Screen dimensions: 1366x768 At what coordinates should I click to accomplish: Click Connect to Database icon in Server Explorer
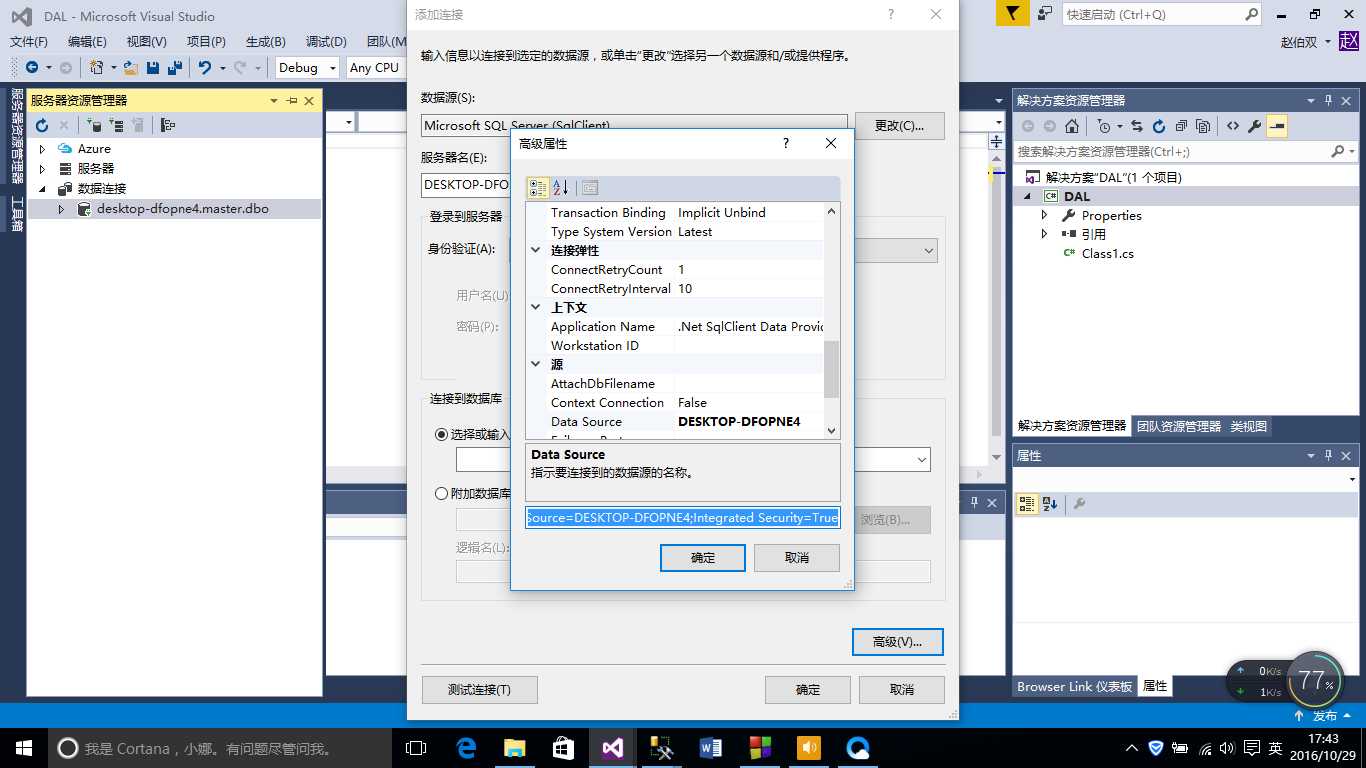point(94,125)
